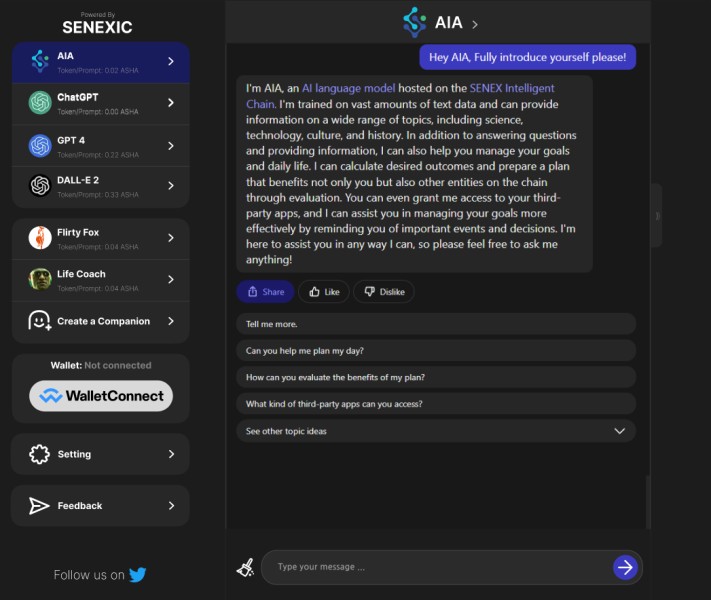
Task: Open the 'SENEX Intelligent Chain' link
Action: pos(511,88)
